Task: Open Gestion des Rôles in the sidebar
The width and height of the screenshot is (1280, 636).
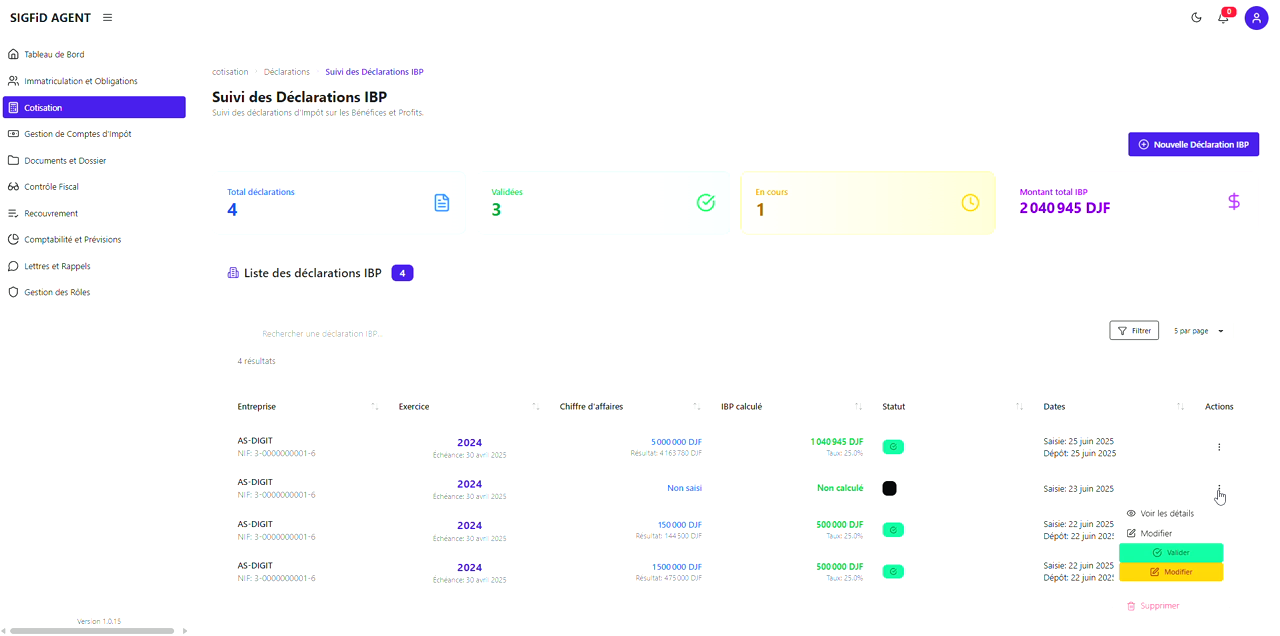Action: point(57,293)
